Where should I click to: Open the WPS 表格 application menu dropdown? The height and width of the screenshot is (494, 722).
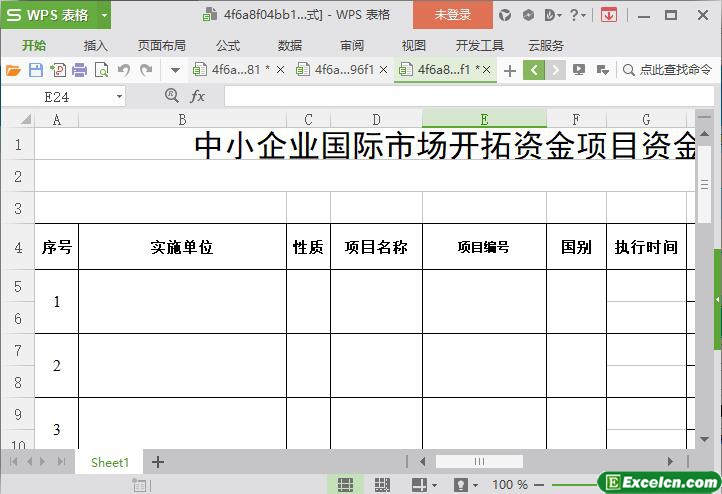[x=104, y=15]
